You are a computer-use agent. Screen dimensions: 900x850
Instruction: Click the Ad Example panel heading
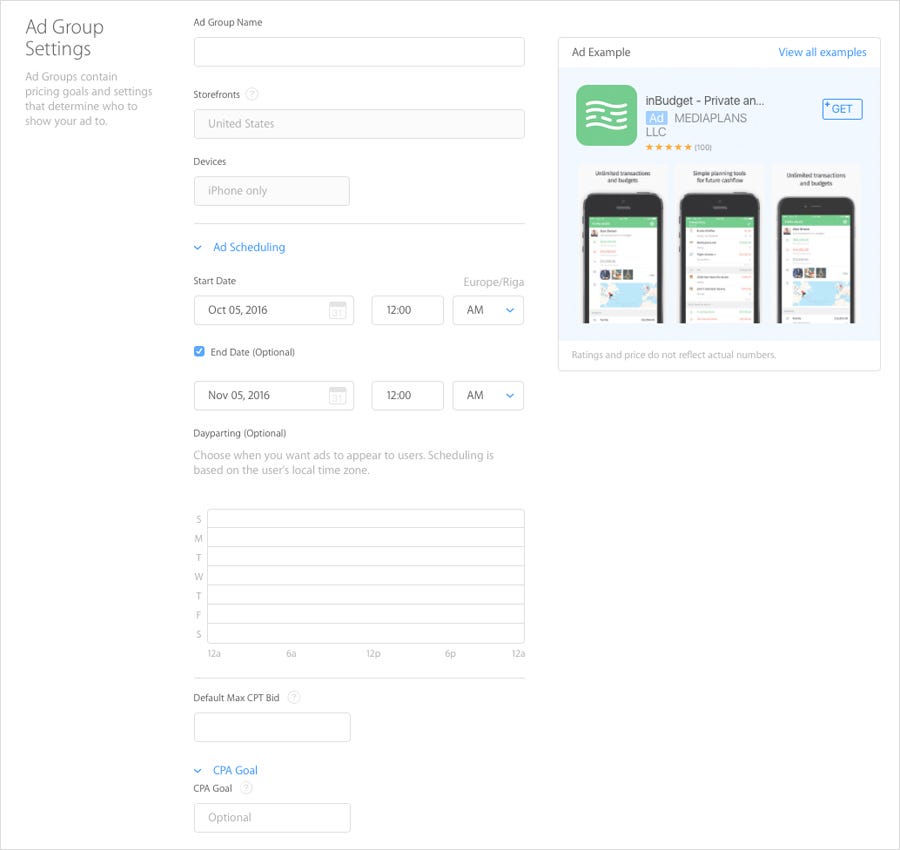pos(601,52)
